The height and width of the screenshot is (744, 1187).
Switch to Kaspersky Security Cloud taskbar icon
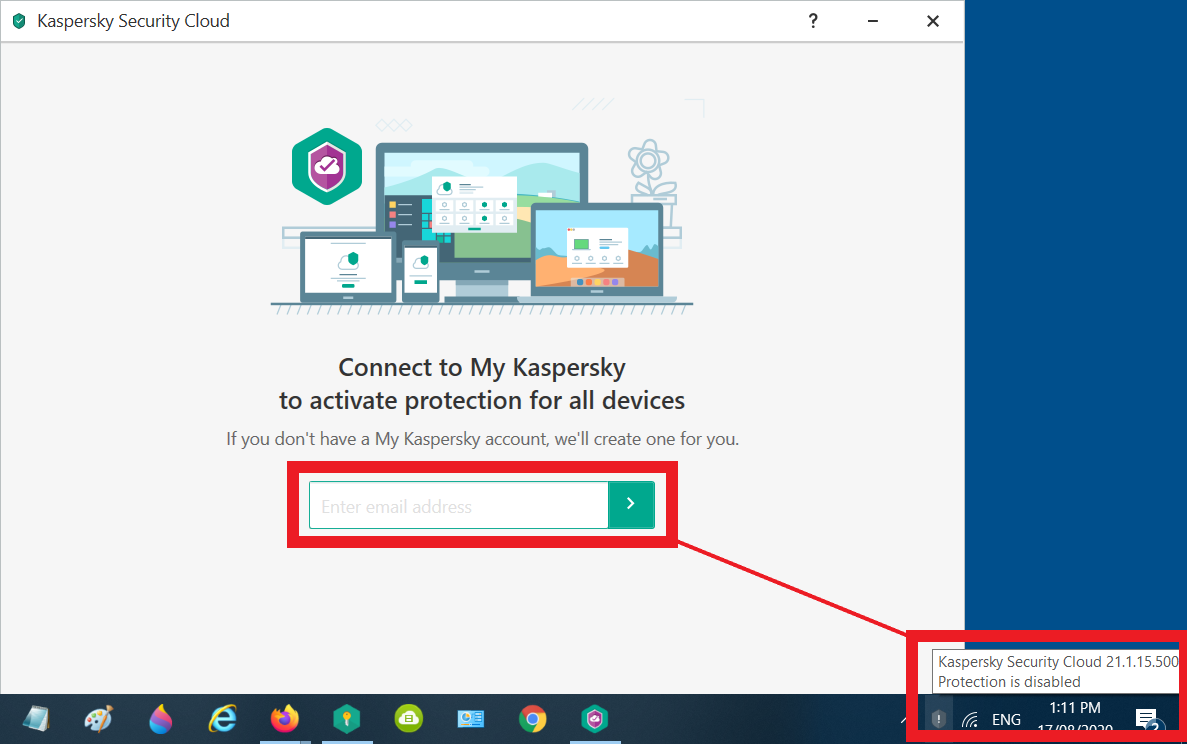595,719
